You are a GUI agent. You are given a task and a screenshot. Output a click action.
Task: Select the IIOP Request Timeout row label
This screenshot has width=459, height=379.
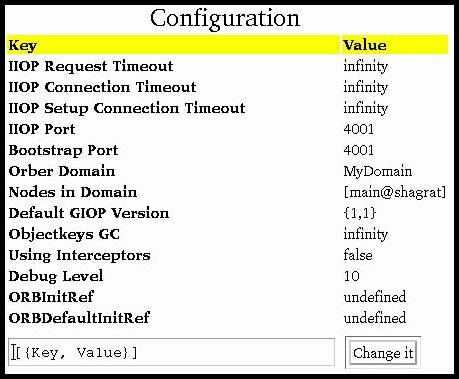91,66
